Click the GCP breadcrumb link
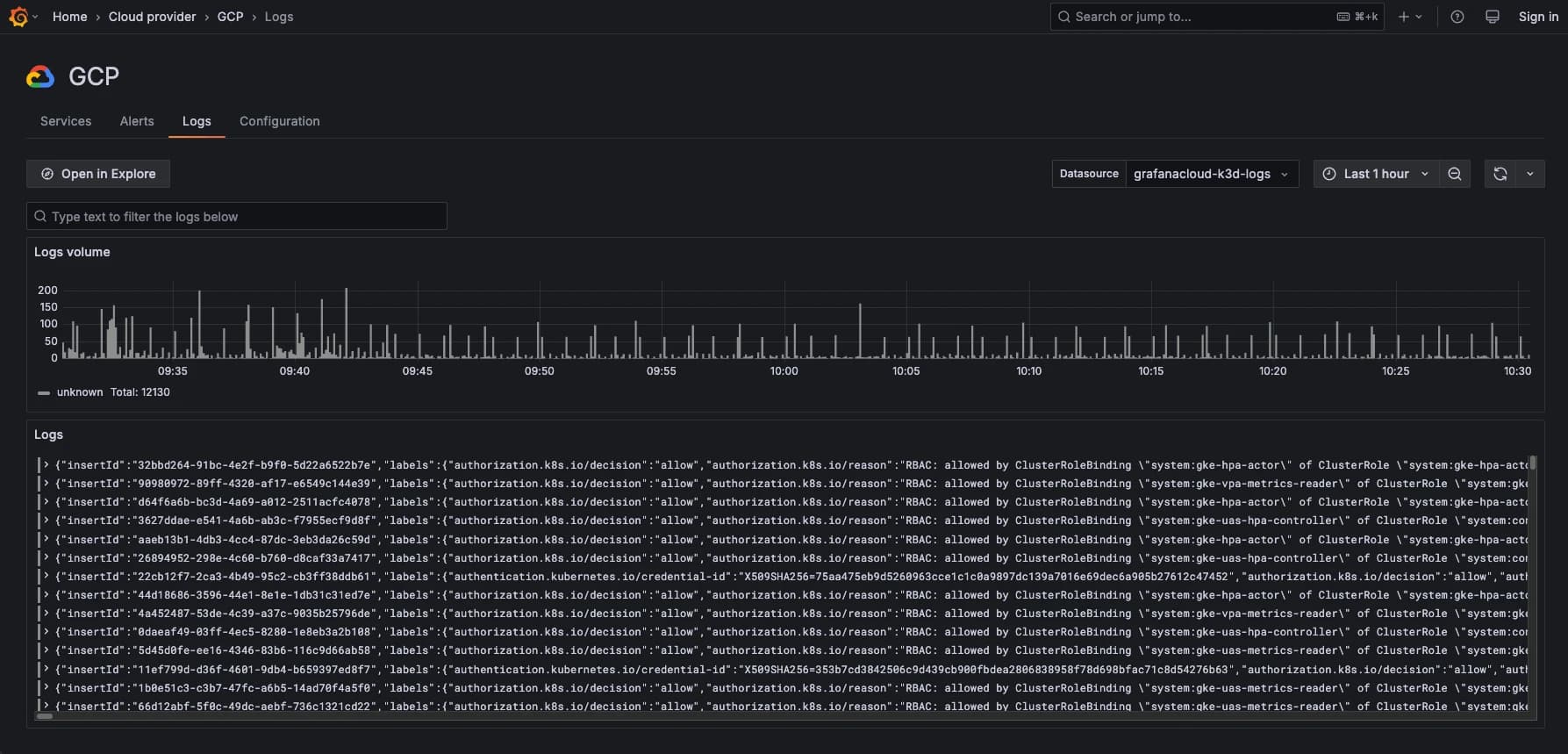Image resolution: width=1568 pixels, height=754 pixels. tap(230, 17)
